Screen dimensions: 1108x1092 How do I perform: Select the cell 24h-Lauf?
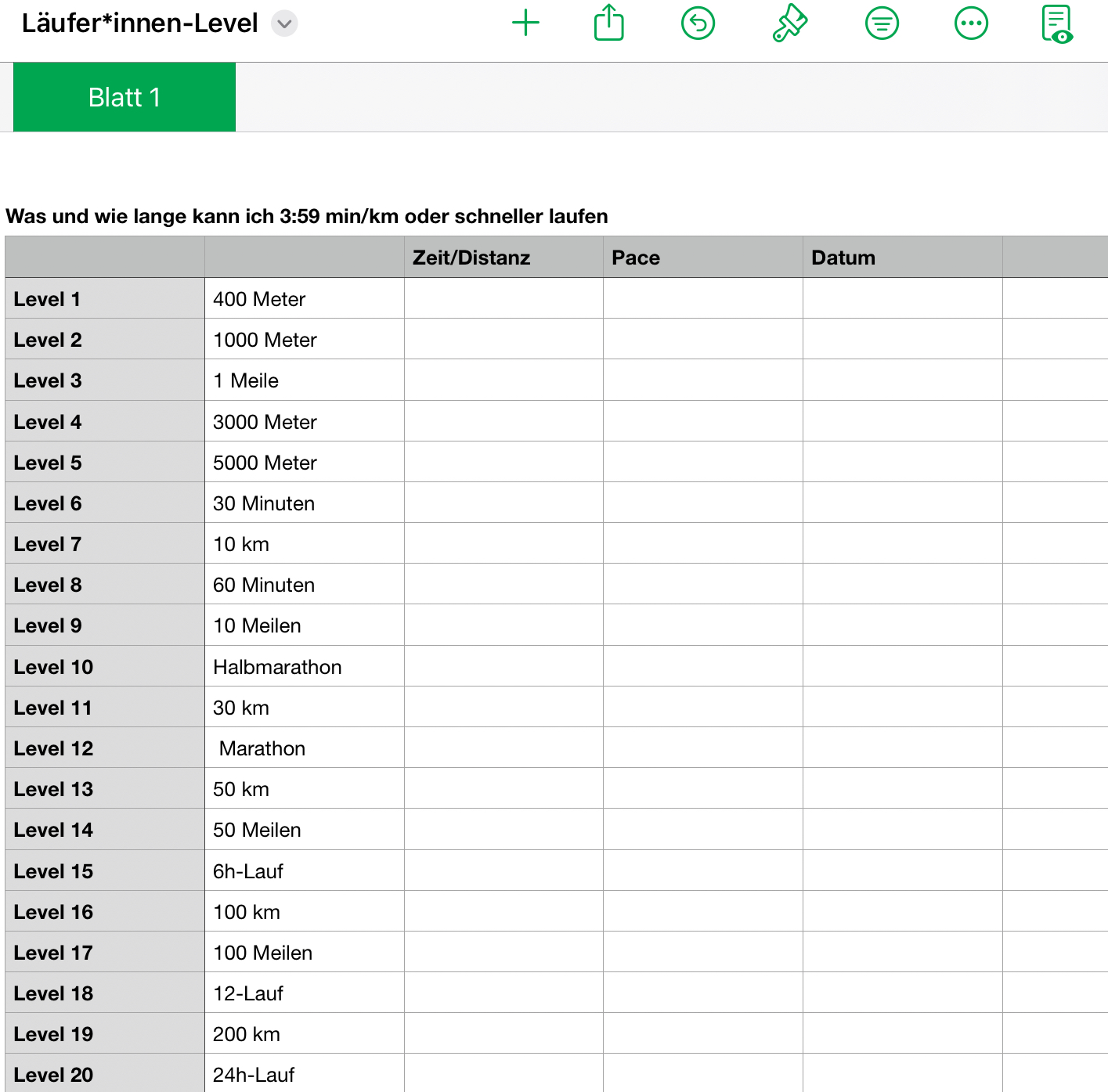click(305, 1073)
